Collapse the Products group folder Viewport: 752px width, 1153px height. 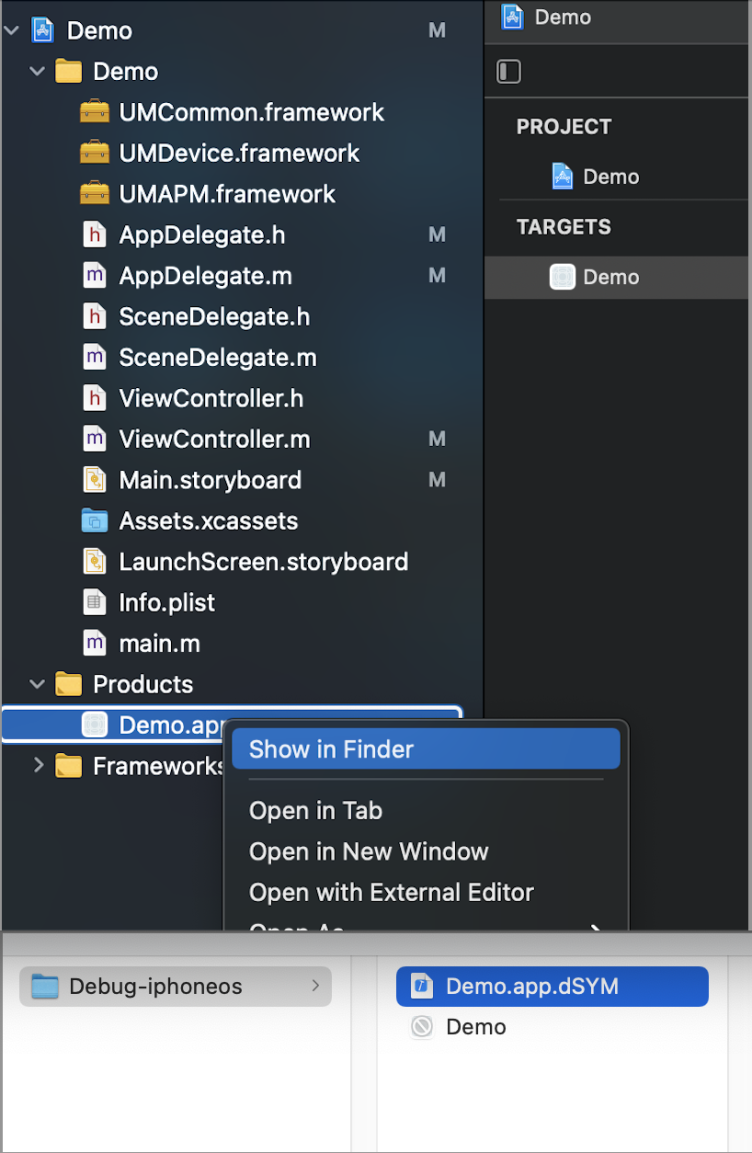tap(38, 685)
